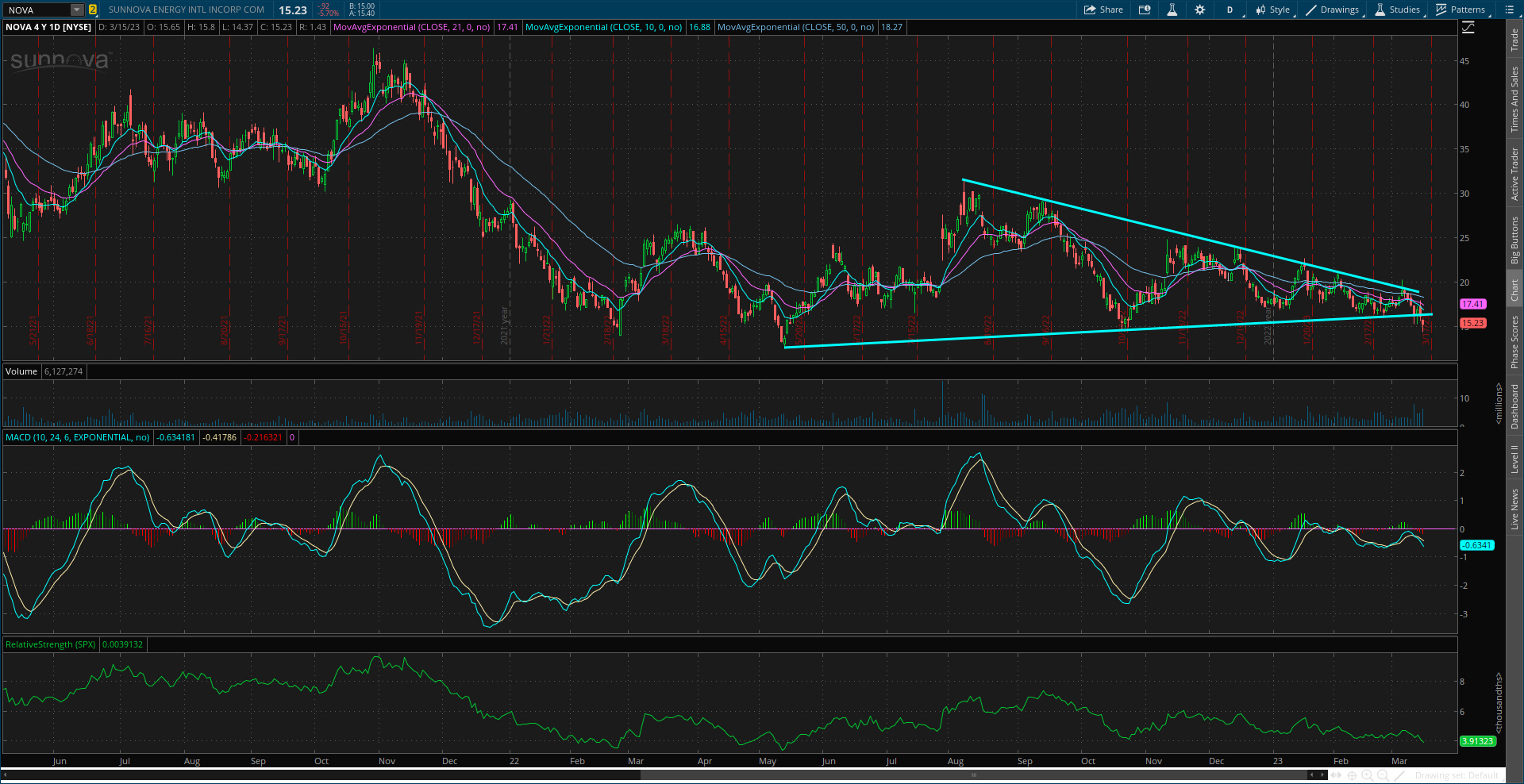
Task: Open the Phase Scores side tab
Action: (x=1514, y=342)
